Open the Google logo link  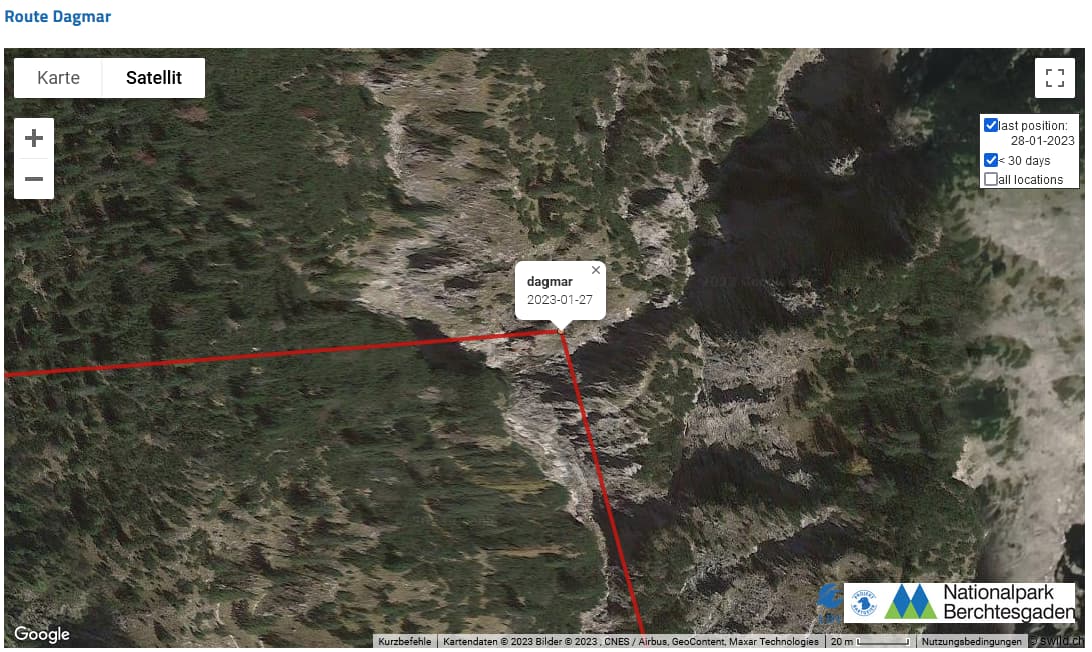[x=42, y=634]
